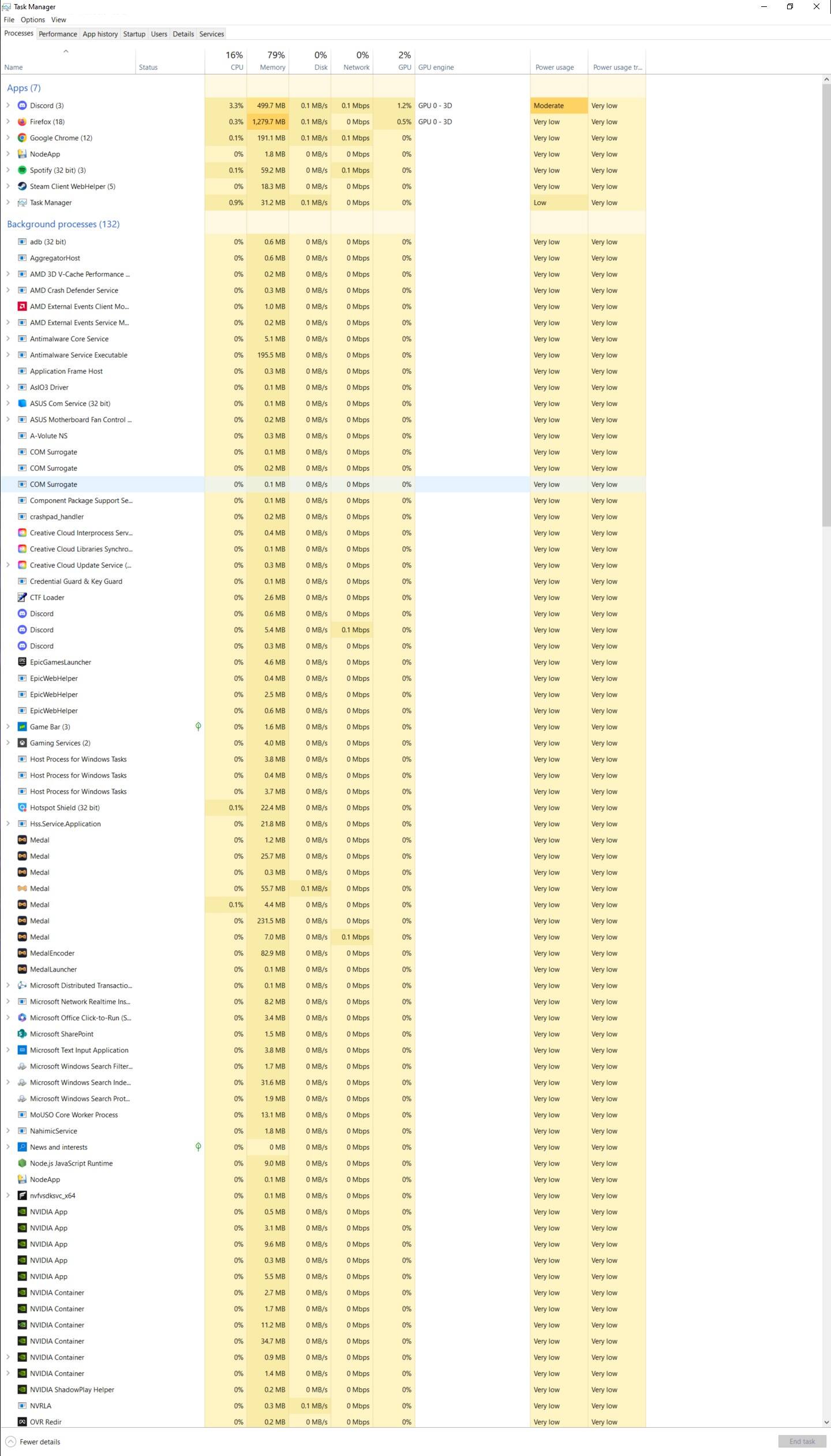
Task: Click the OVR Redir icon
Action: (22, 1422)
